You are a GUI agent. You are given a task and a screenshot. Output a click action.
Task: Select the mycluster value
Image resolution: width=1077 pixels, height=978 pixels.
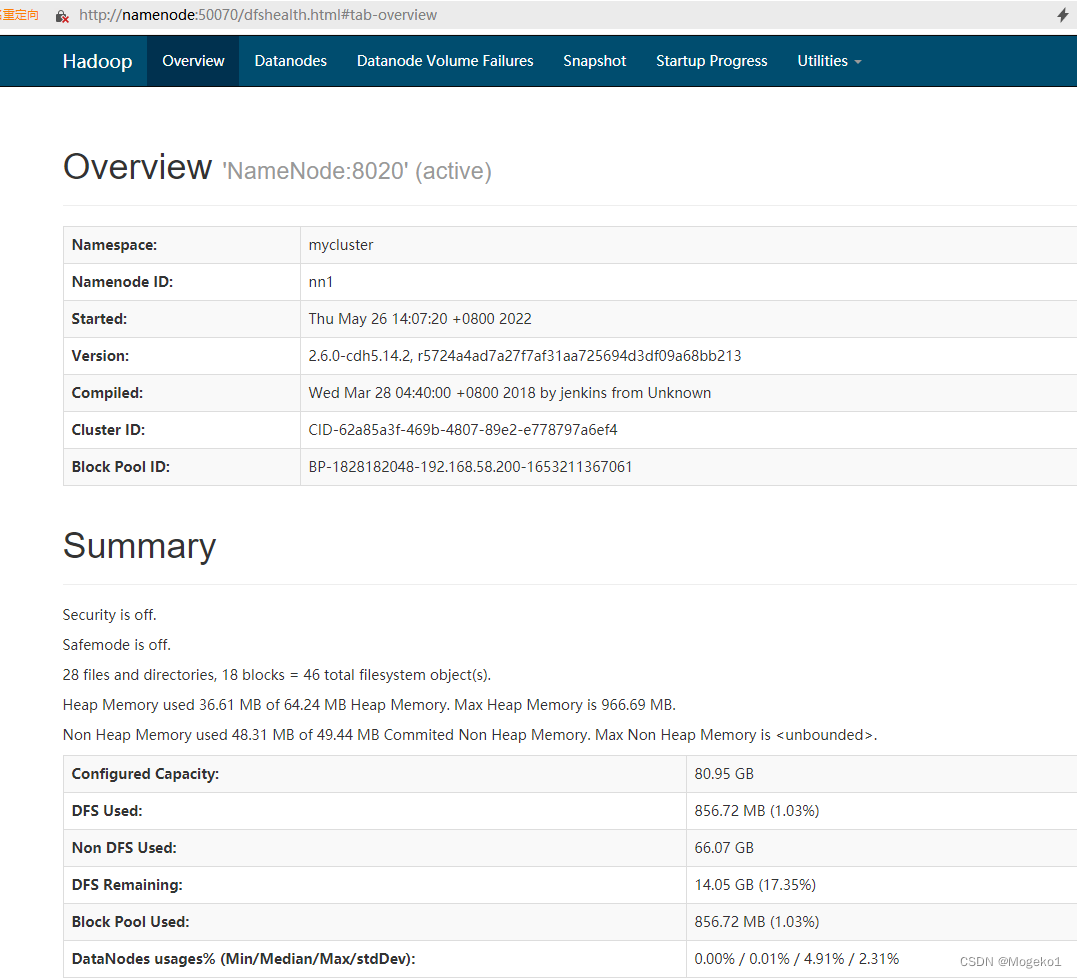click(341, 245)
